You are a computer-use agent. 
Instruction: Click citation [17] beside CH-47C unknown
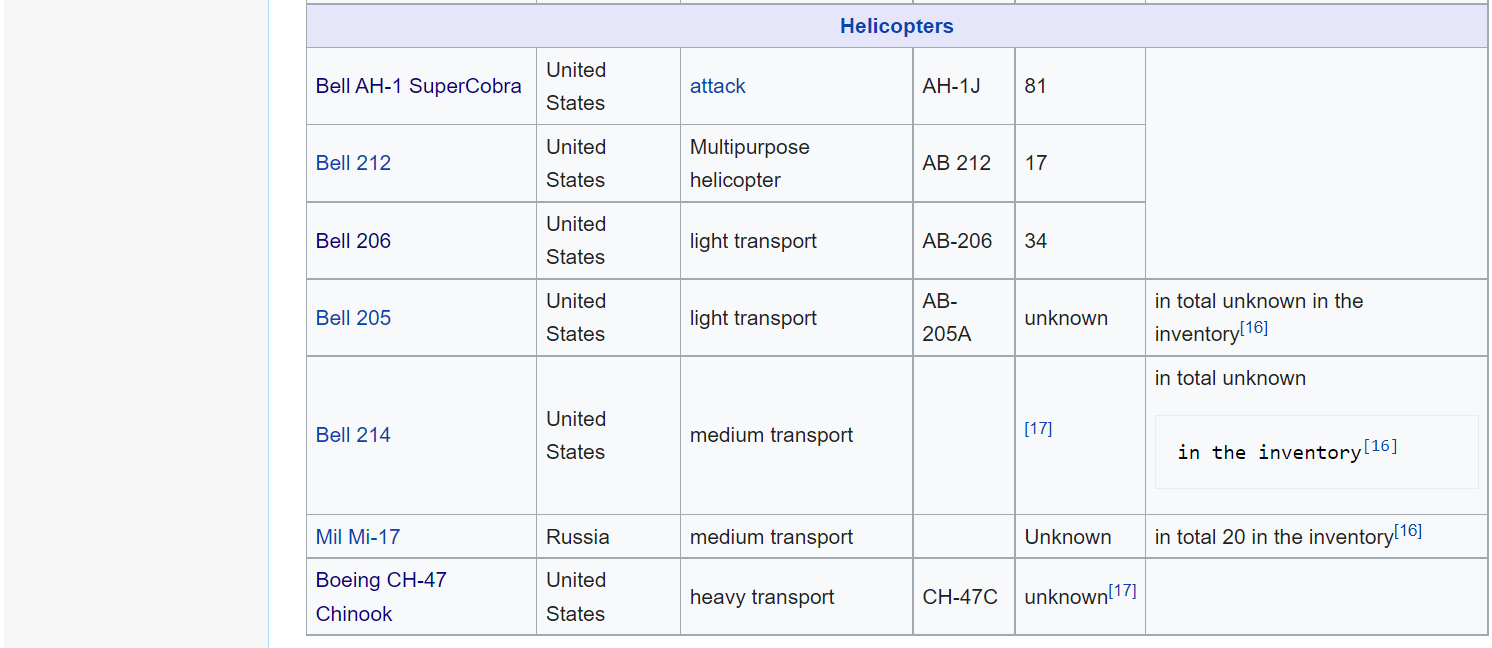[x=1122, y=590]
